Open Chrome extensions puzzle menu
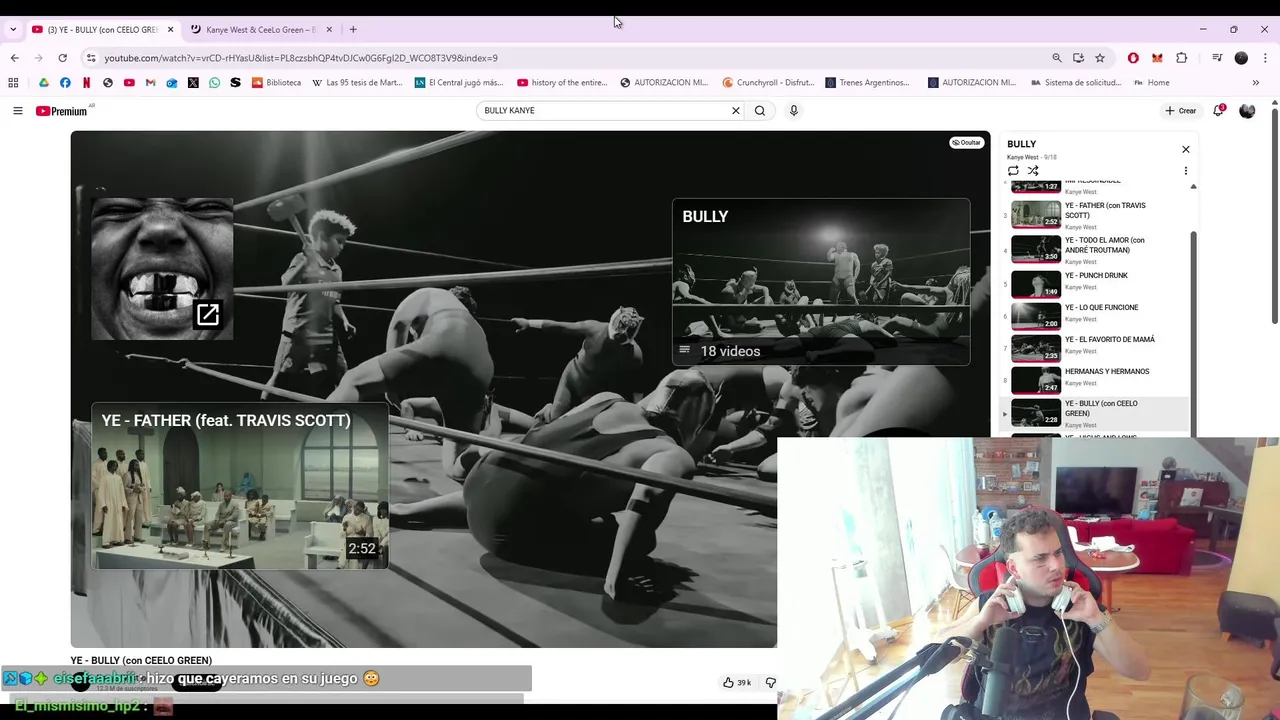1280x720 pixels. (1181, 58)
